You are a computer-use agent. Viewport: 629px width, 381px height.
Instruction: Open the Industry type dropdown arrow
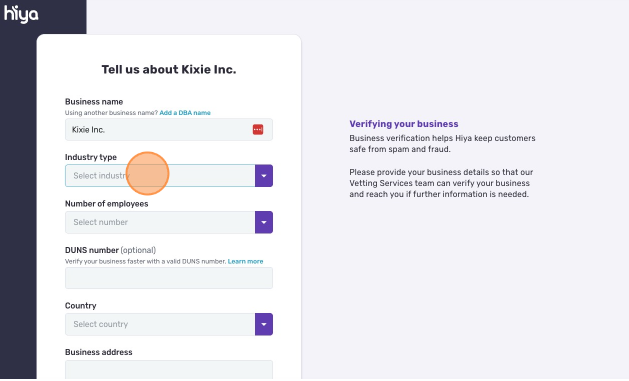[264, 176]
